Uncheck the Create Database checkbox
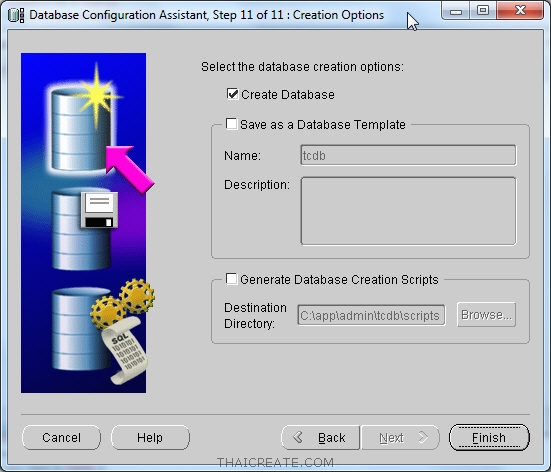Viewport: 551px width, 472px height. 232,94
